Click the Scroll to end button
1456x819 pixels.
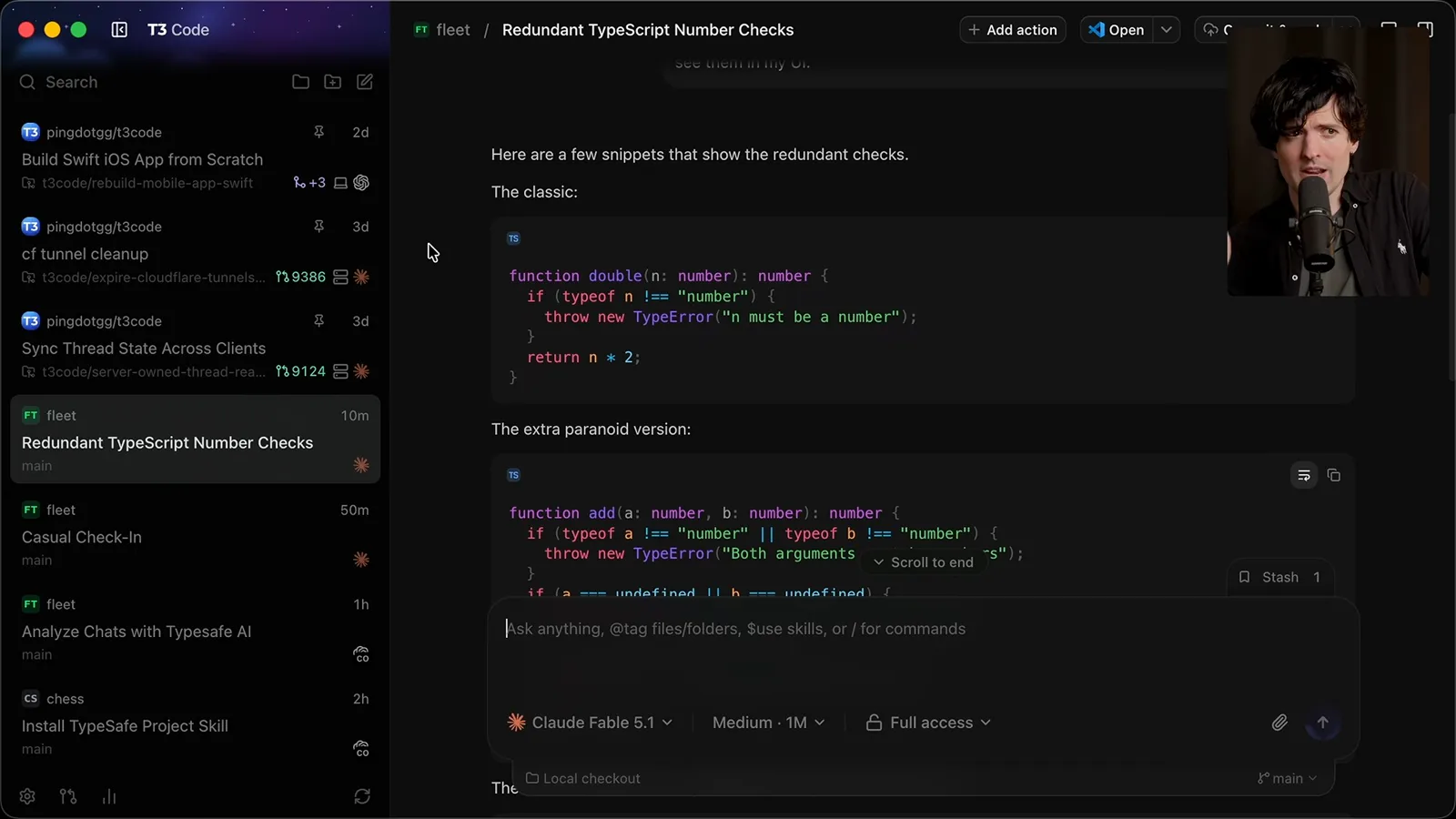pos(923,562)
